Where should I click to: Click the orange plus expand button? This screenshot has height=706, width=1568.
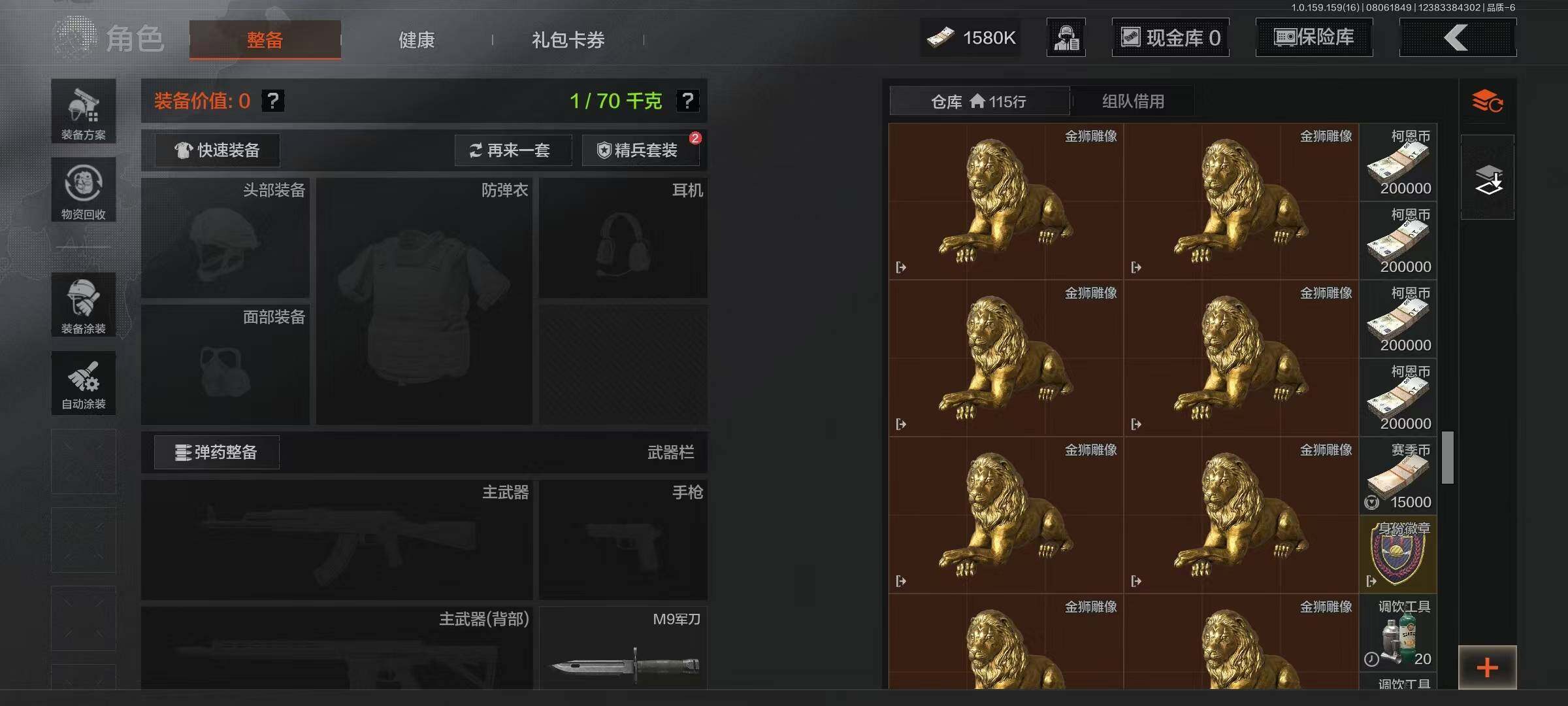click(1487, 667)
